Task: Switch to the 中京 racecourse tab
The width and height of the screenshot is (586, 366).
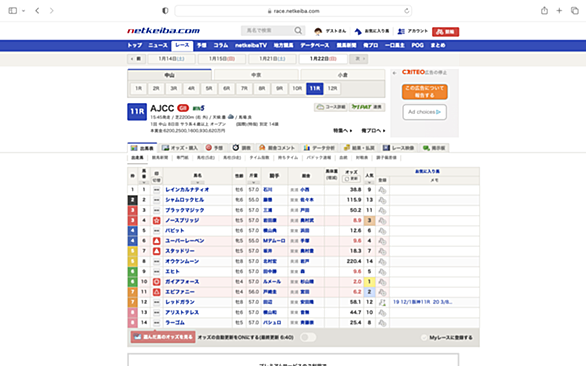Action: coord(256,75)
